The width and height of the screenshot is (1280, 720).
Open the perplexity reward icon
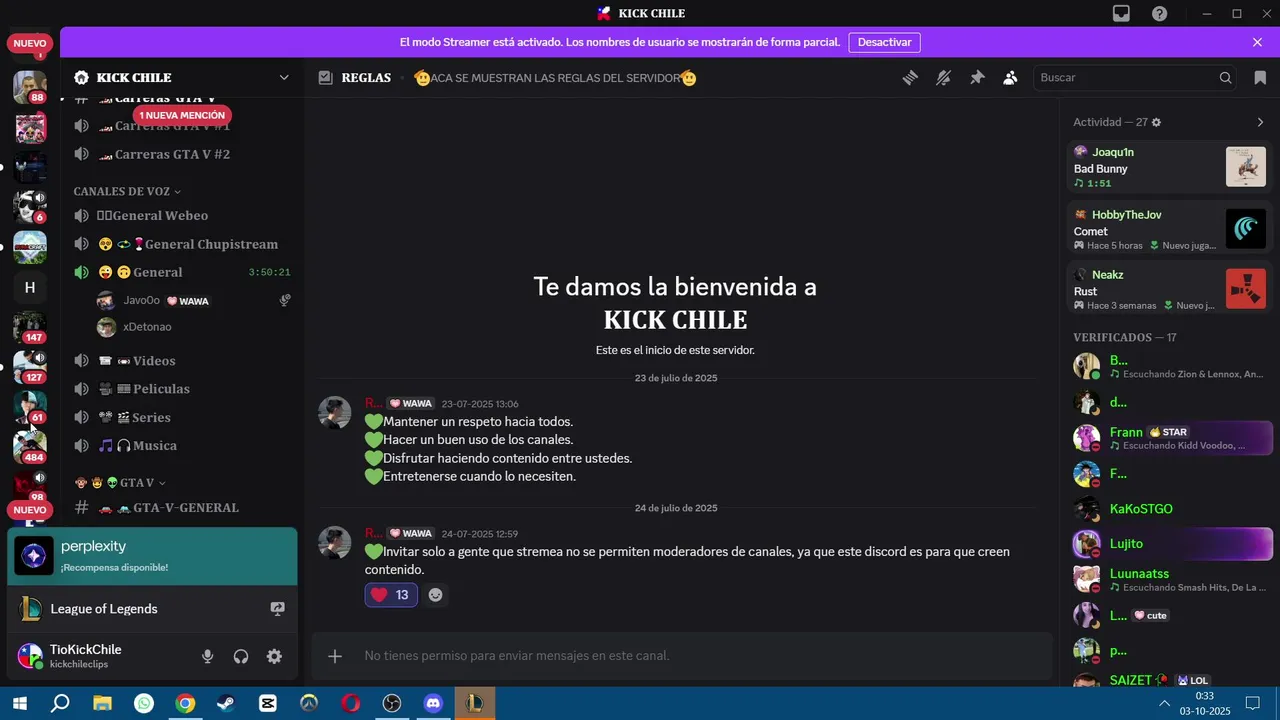[x=34, y=556]
